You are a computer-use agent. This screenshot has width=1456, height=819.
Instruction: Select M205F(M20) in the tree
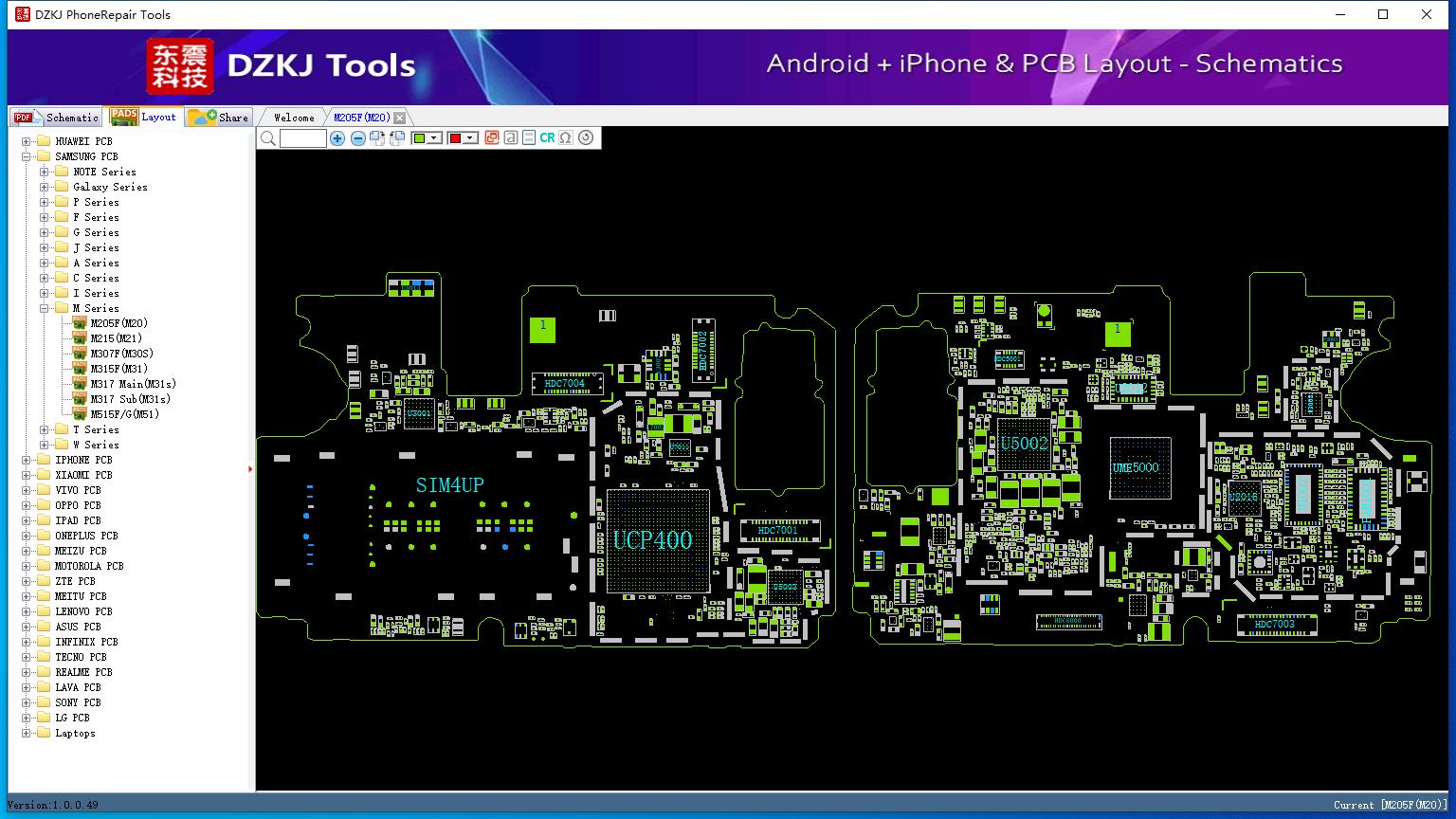point(118,323)
